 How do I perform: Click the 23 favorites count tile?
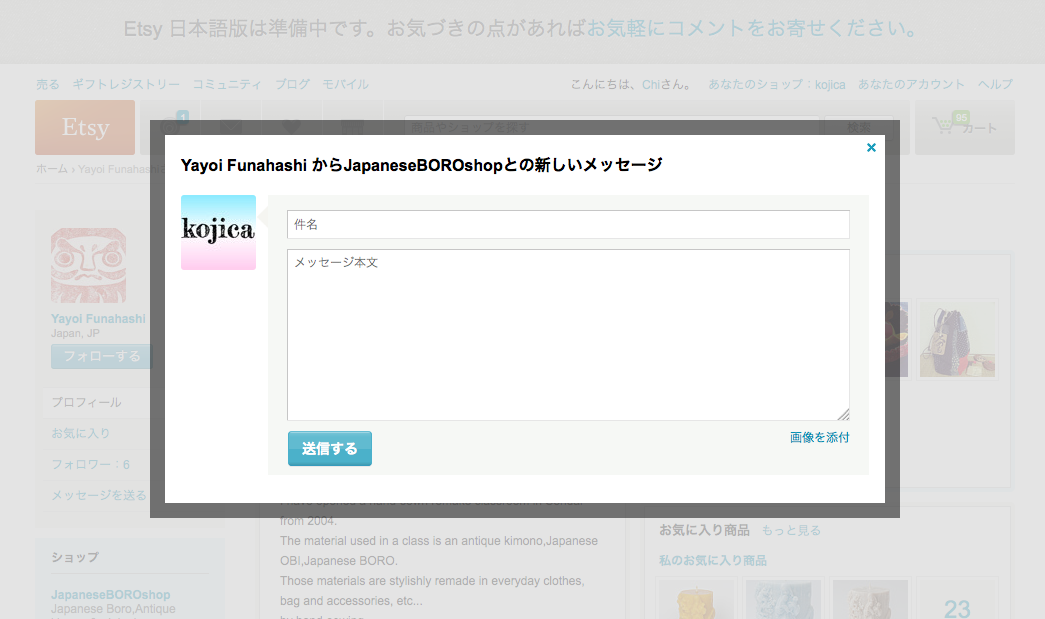pyautogui.click(x=957, y=599)
